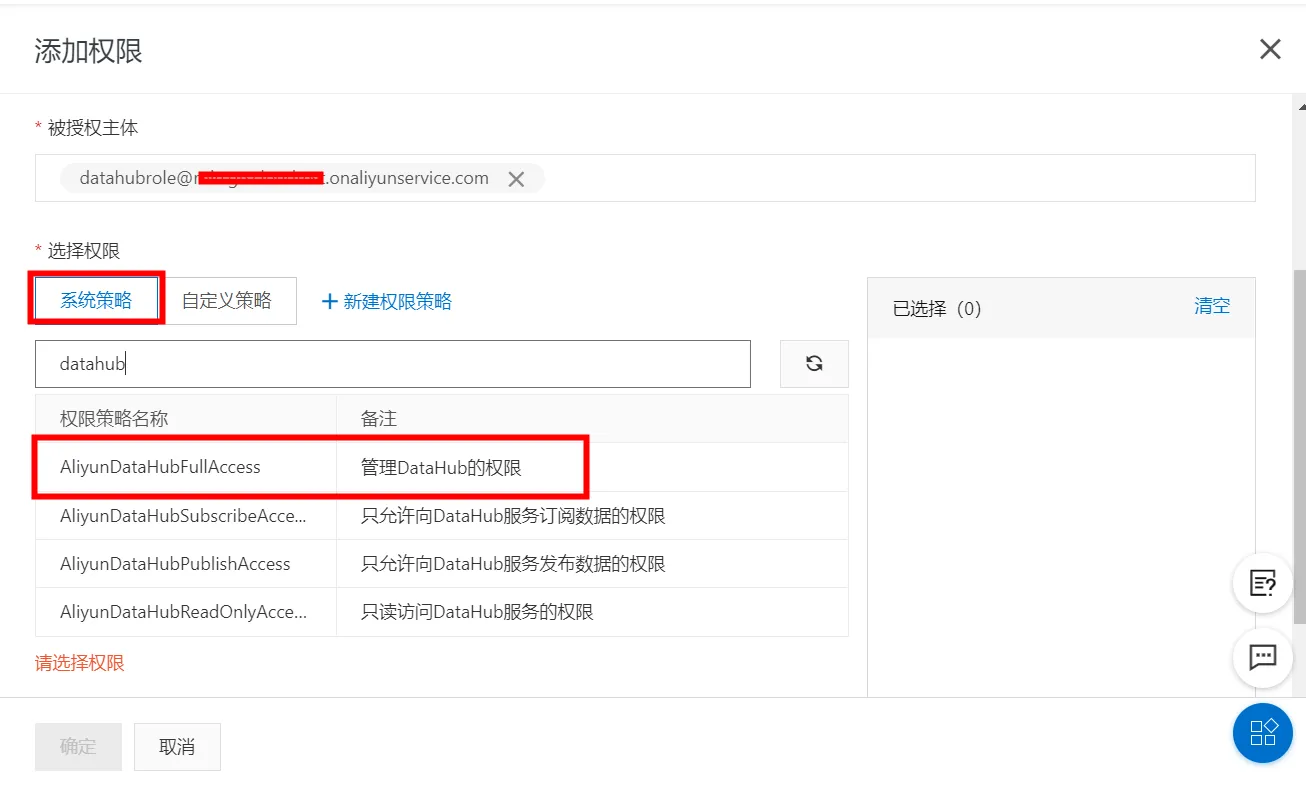Click the datahubrole principal email text

(284, 178)
